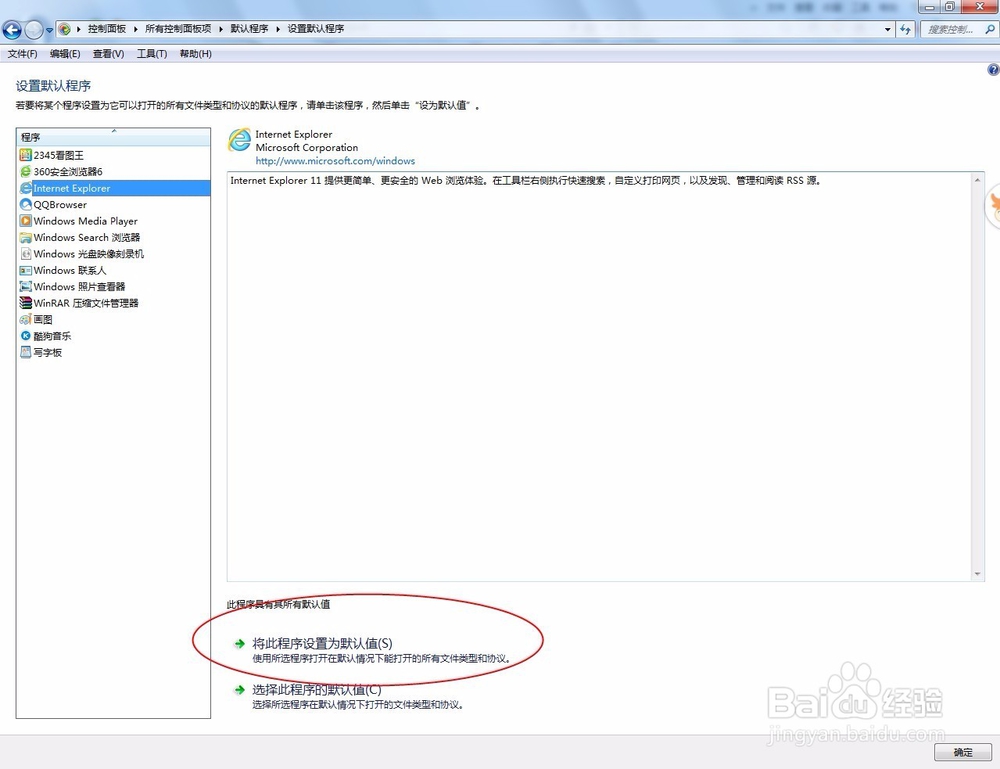
Task: Click 选择此程序的默认值(C) link
Action: pos(317,690)
